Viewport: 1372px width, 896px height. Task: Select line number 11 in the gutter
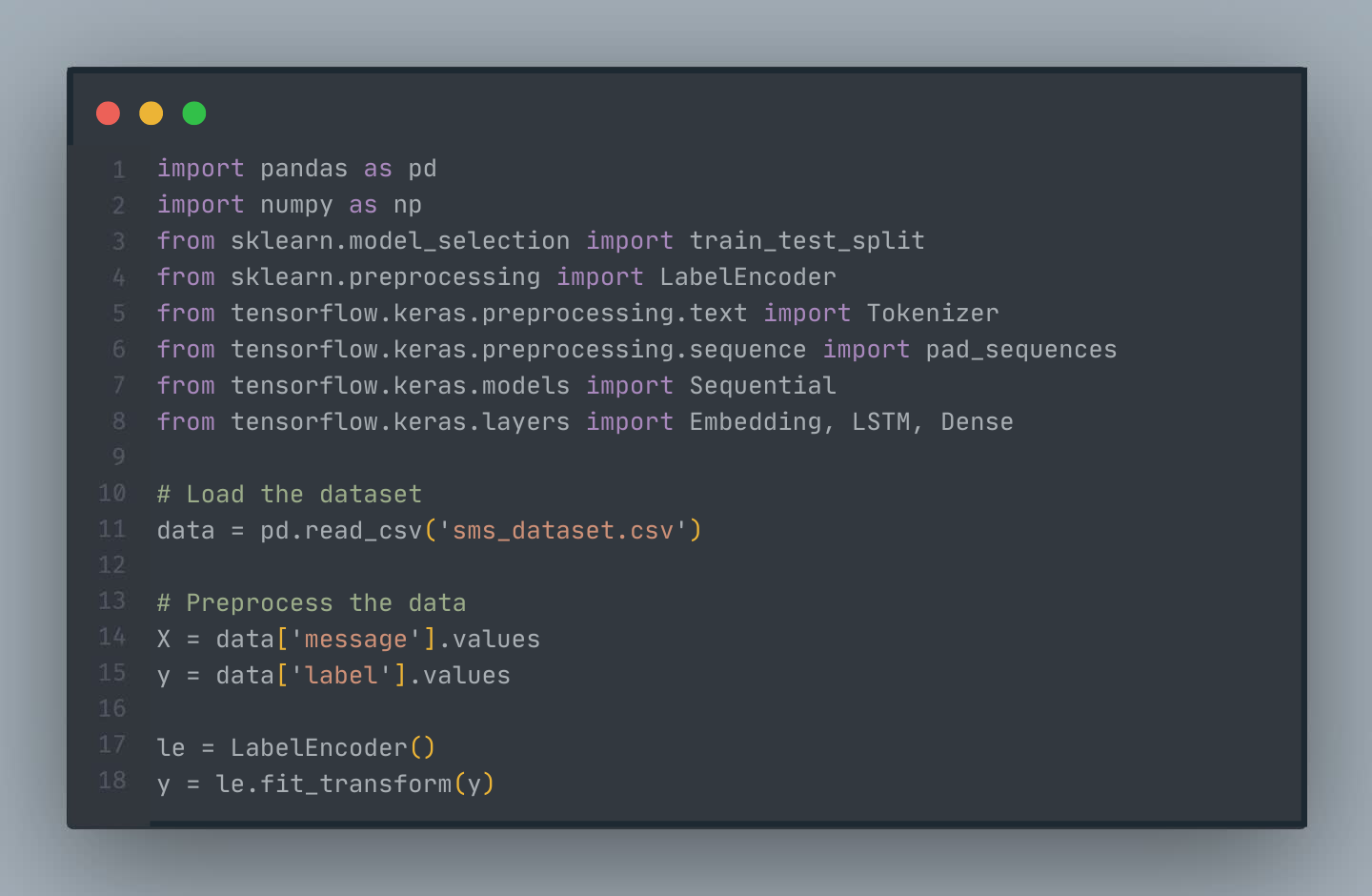click(112, 529)
